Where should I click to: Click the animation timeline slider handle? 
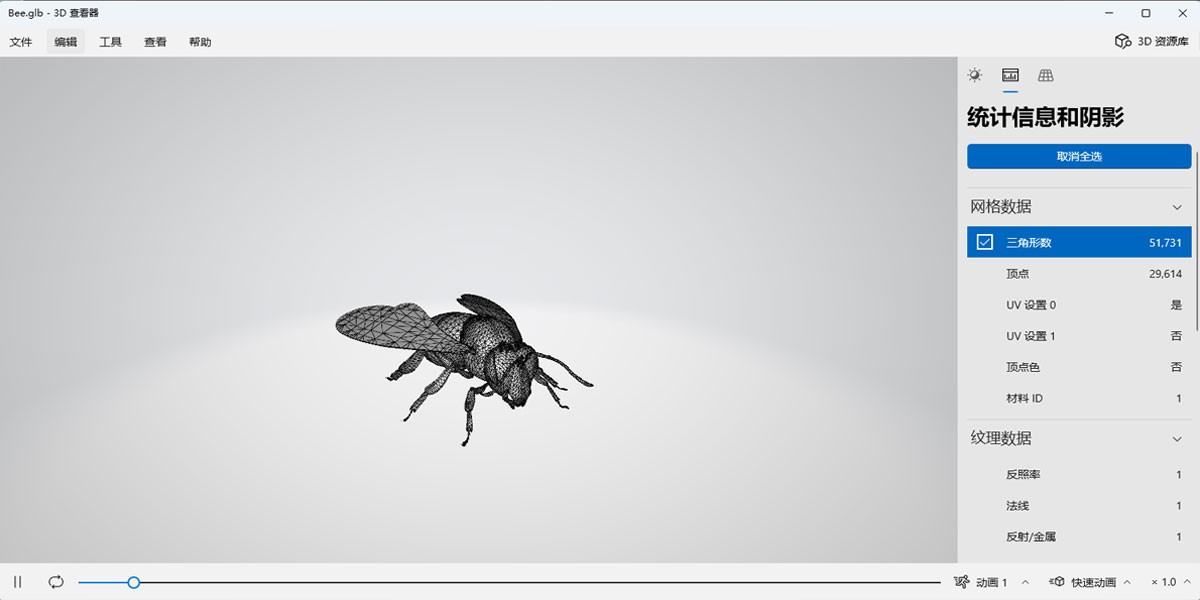[133, 582]
